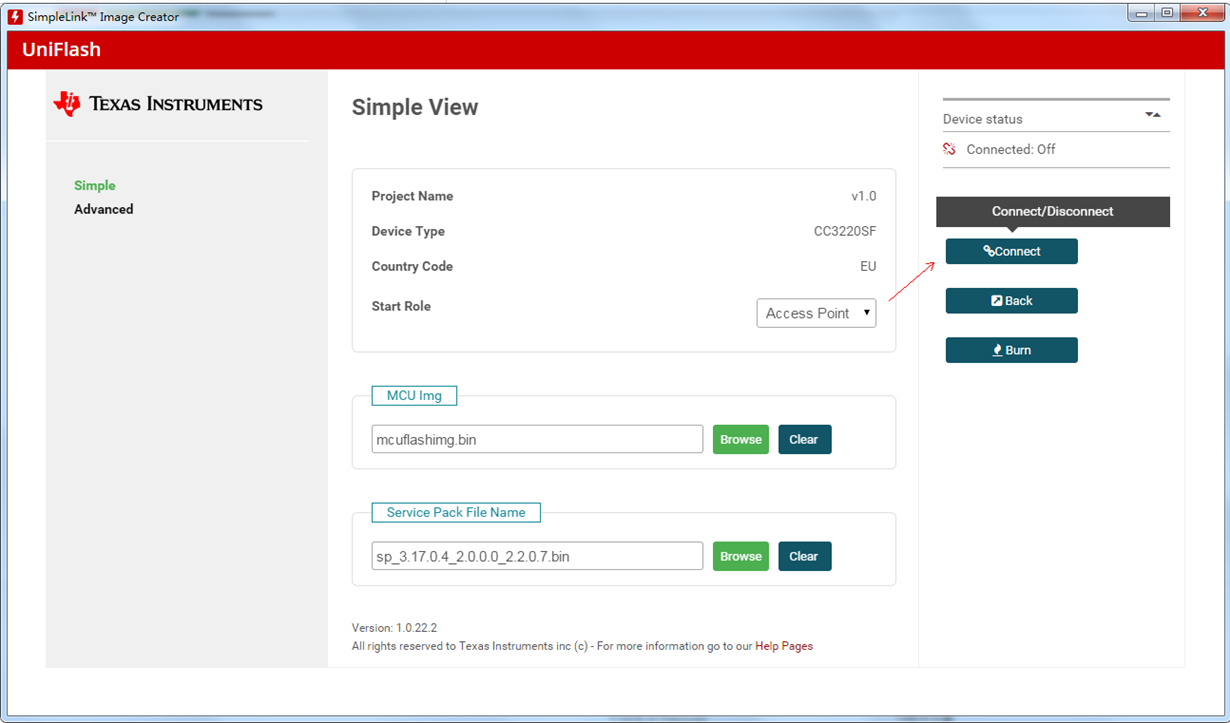
Task: Click the Device status label
Action: pos(983,119)
